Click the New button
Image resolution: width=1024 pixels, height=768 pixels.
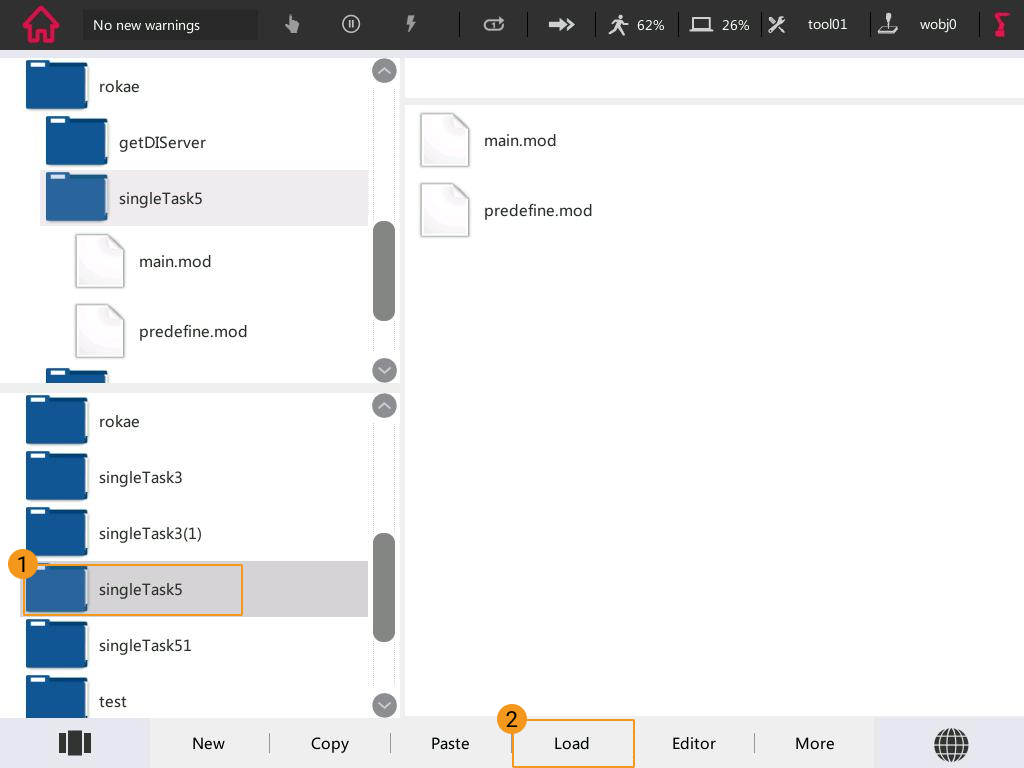(208, 743)
